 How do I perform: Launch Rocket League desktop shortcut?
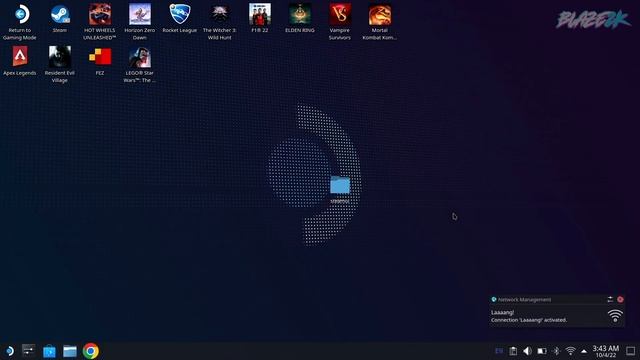180,19
